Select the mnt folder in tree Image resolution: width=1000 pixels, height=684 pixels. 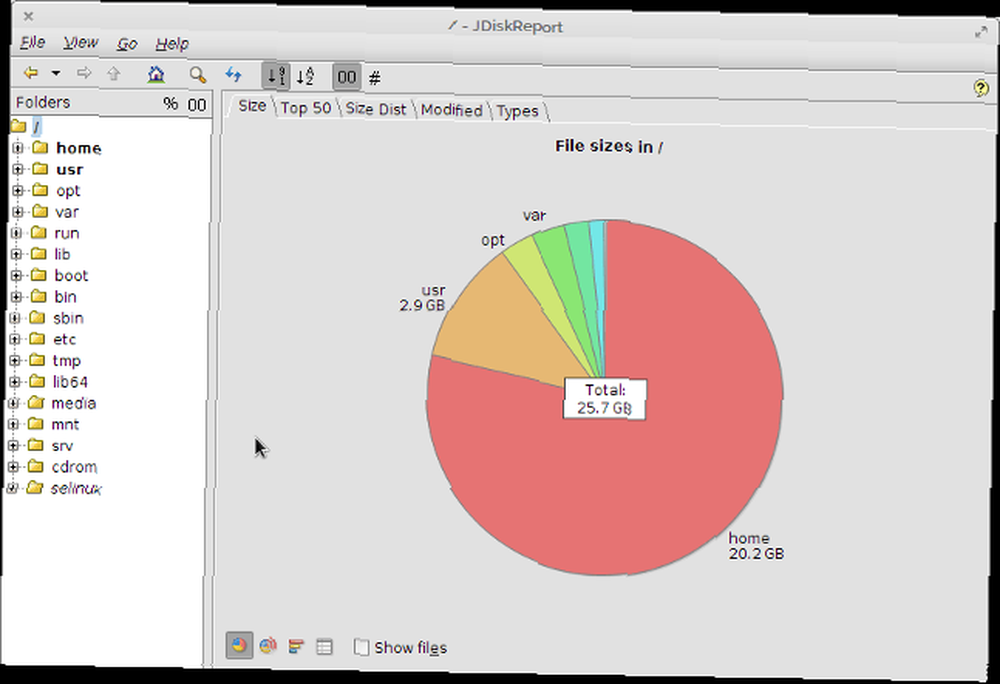pos(65,424)
